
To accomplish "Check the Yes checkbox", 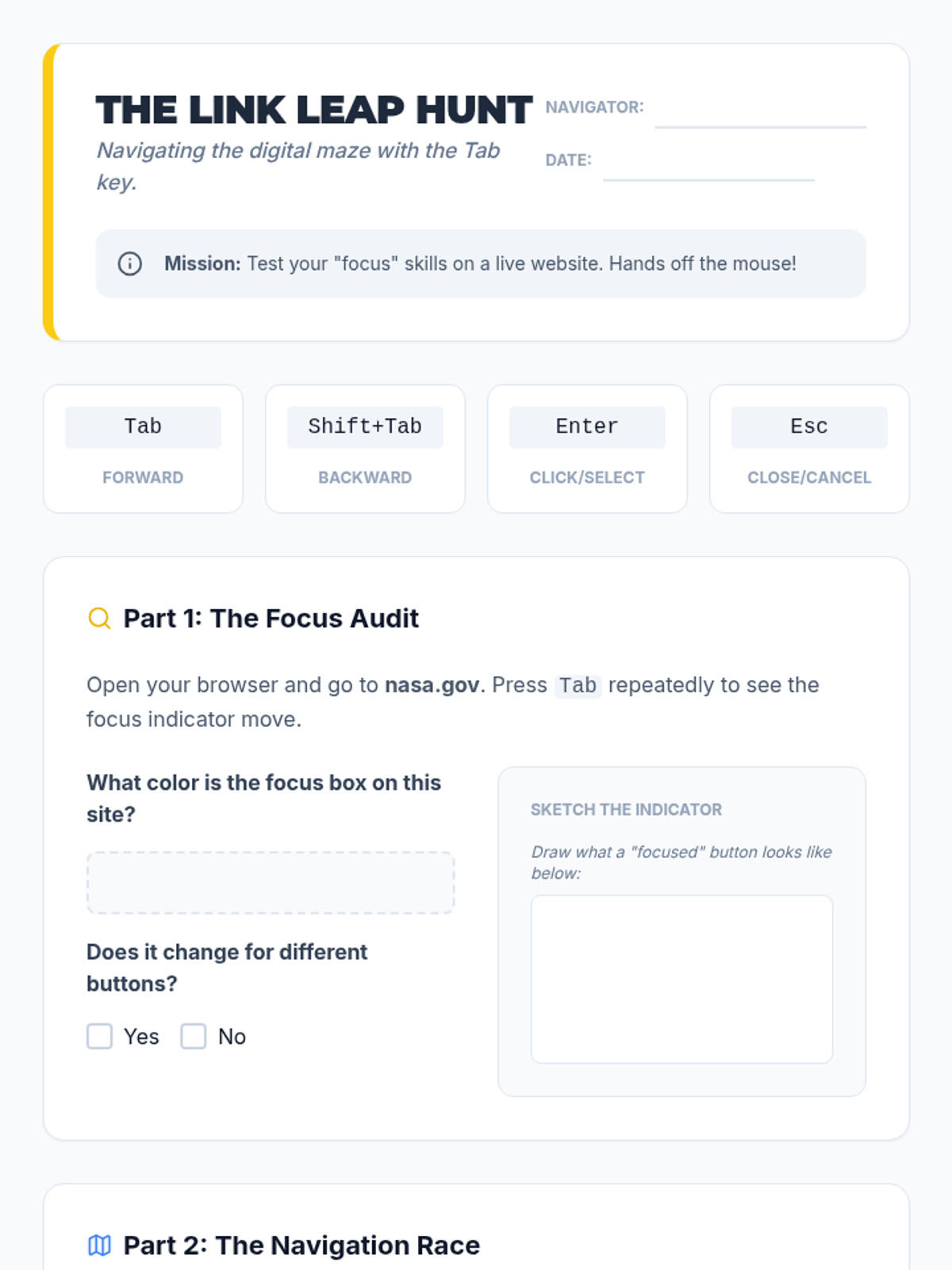I will pyautogui.click(x=100, y=1037).
